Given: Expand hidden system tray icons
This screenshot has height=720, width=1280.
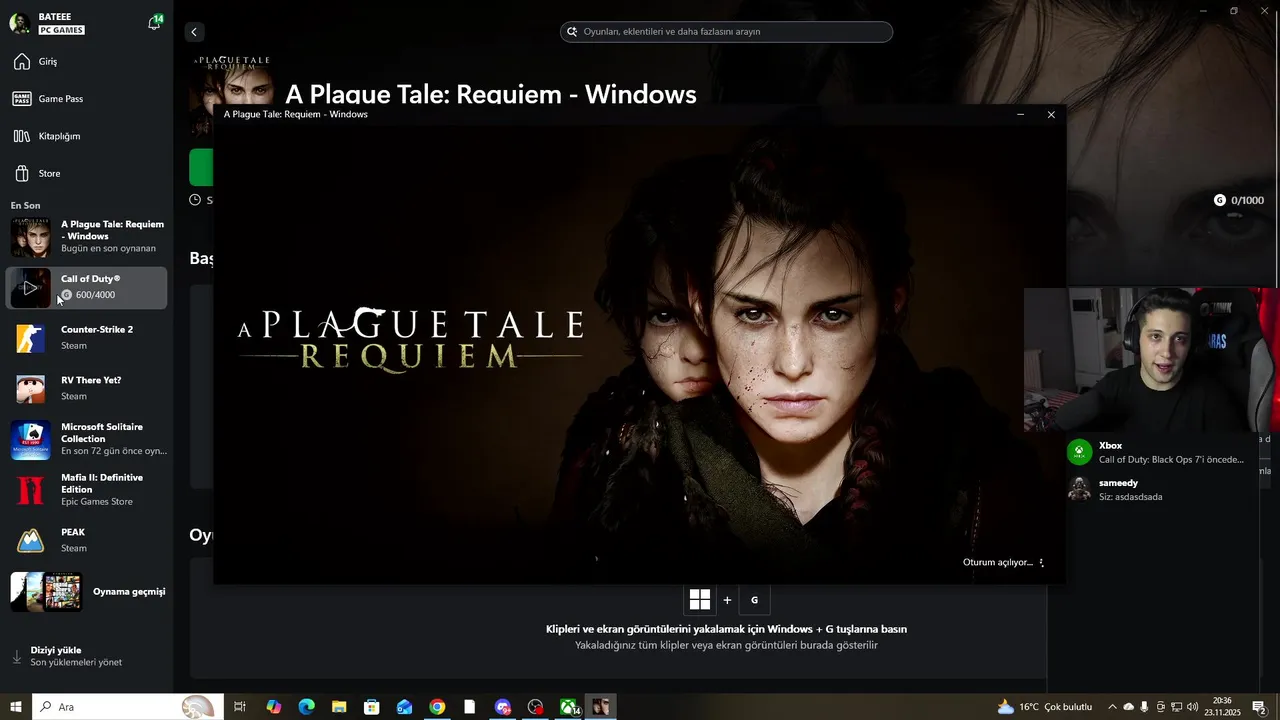Looking at the screenshot, I should pos(1112,707).
